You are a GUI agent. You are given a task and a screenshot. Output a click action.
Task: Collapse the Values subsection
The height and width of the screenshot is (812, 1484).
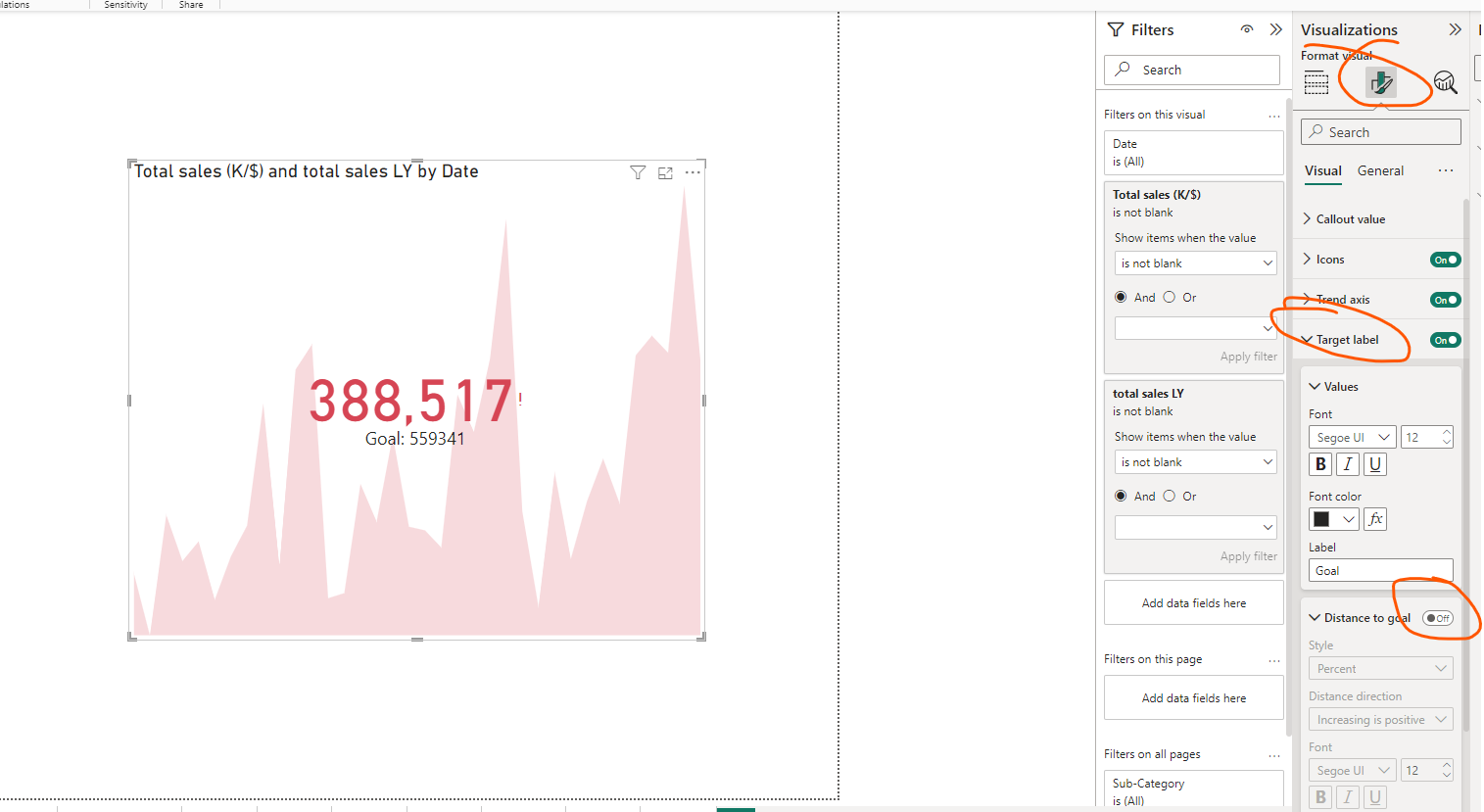tap(1315, 386)
